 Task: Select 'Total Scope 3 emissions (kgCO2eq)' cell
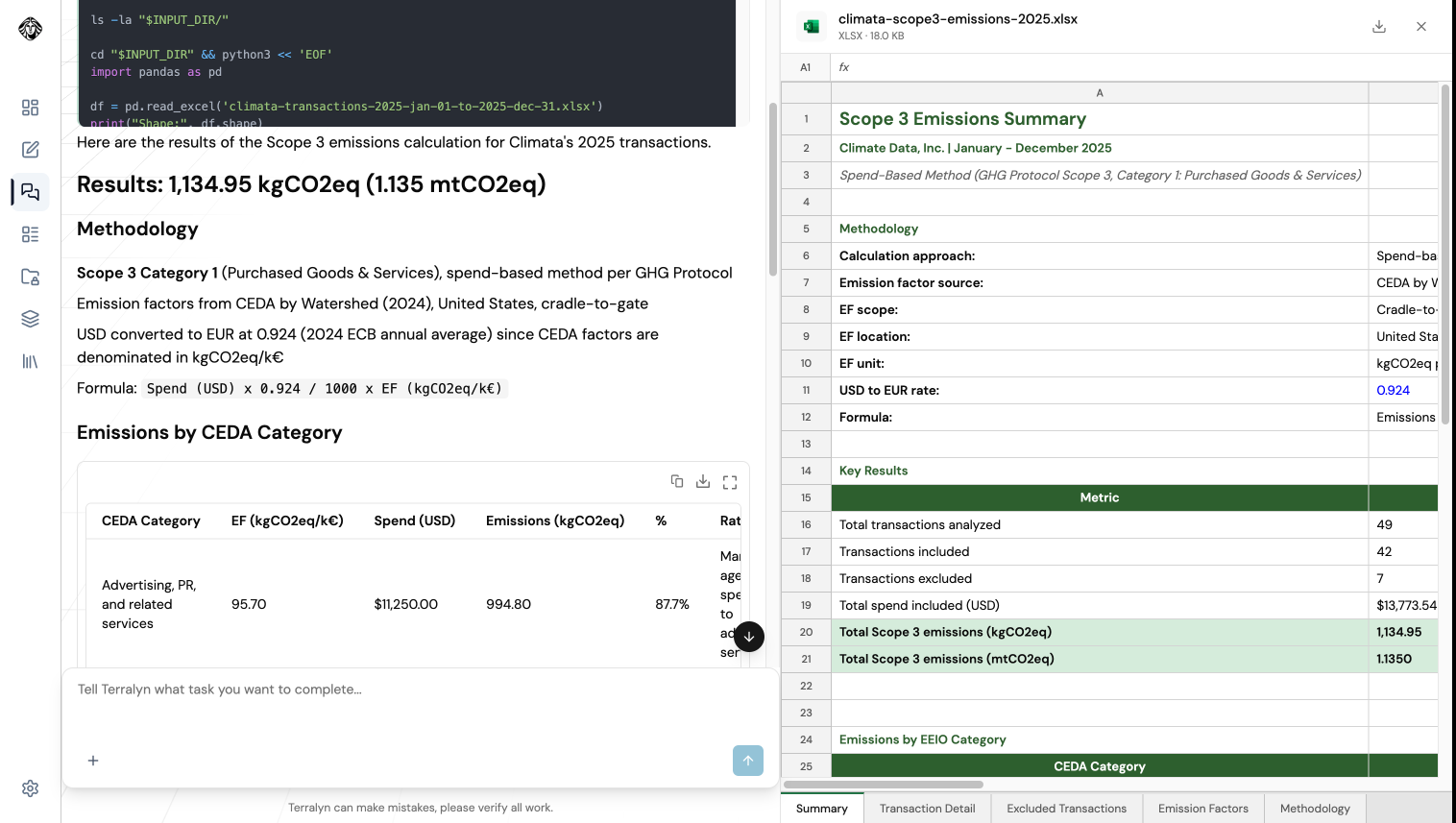[x=1100, y=632]
